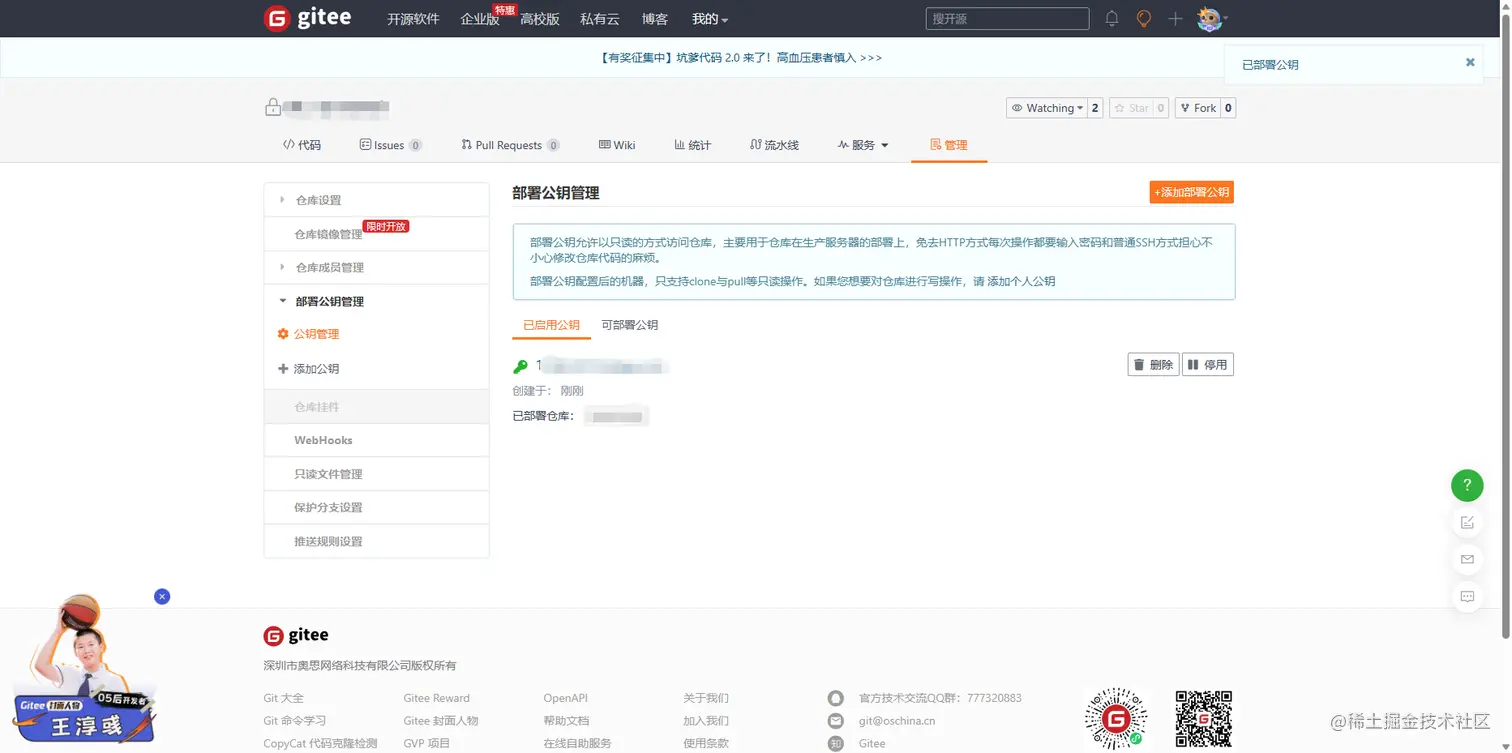Open 博客 in the top navigation
This screenshot has height=753, width=1512.
pyautogui.click(x=655, y=19)
